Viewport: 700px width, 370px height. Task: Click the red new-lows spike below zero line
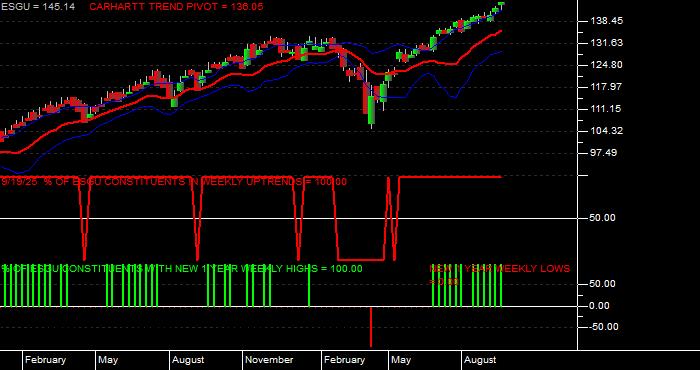click(371, 327)
